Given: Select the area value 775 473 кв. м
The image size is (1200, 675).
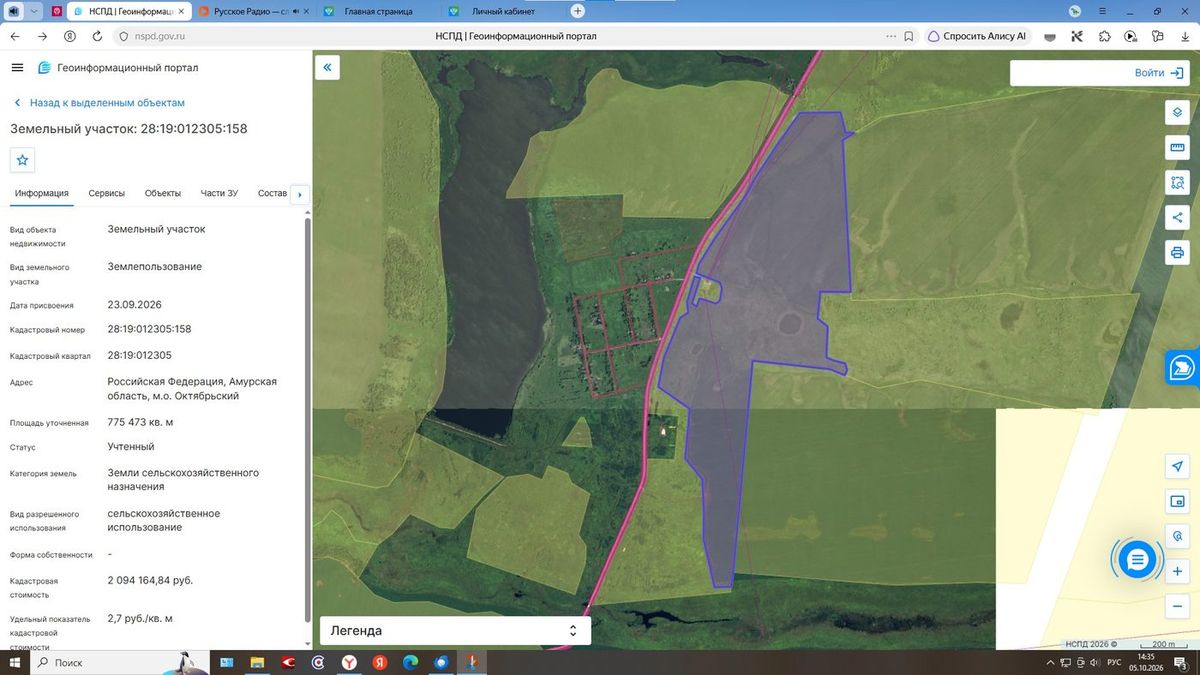Looking at the screenshot, I should click(140, 422).
